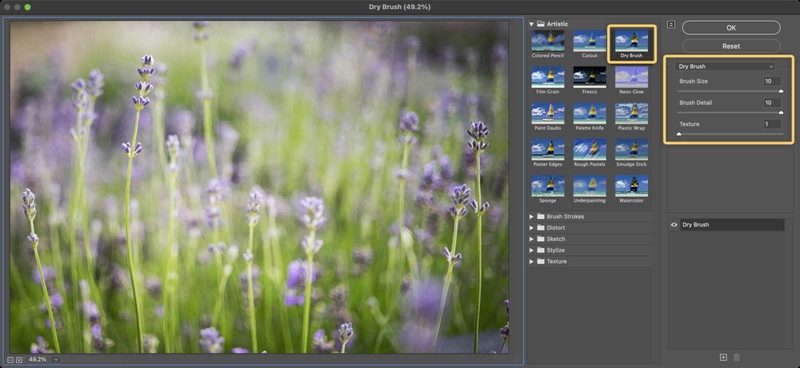Screen dimensions: 800x368
Task: Pick the Watercolor filter thumbnail
Action: pyautogui.click(x=631, y=186)
